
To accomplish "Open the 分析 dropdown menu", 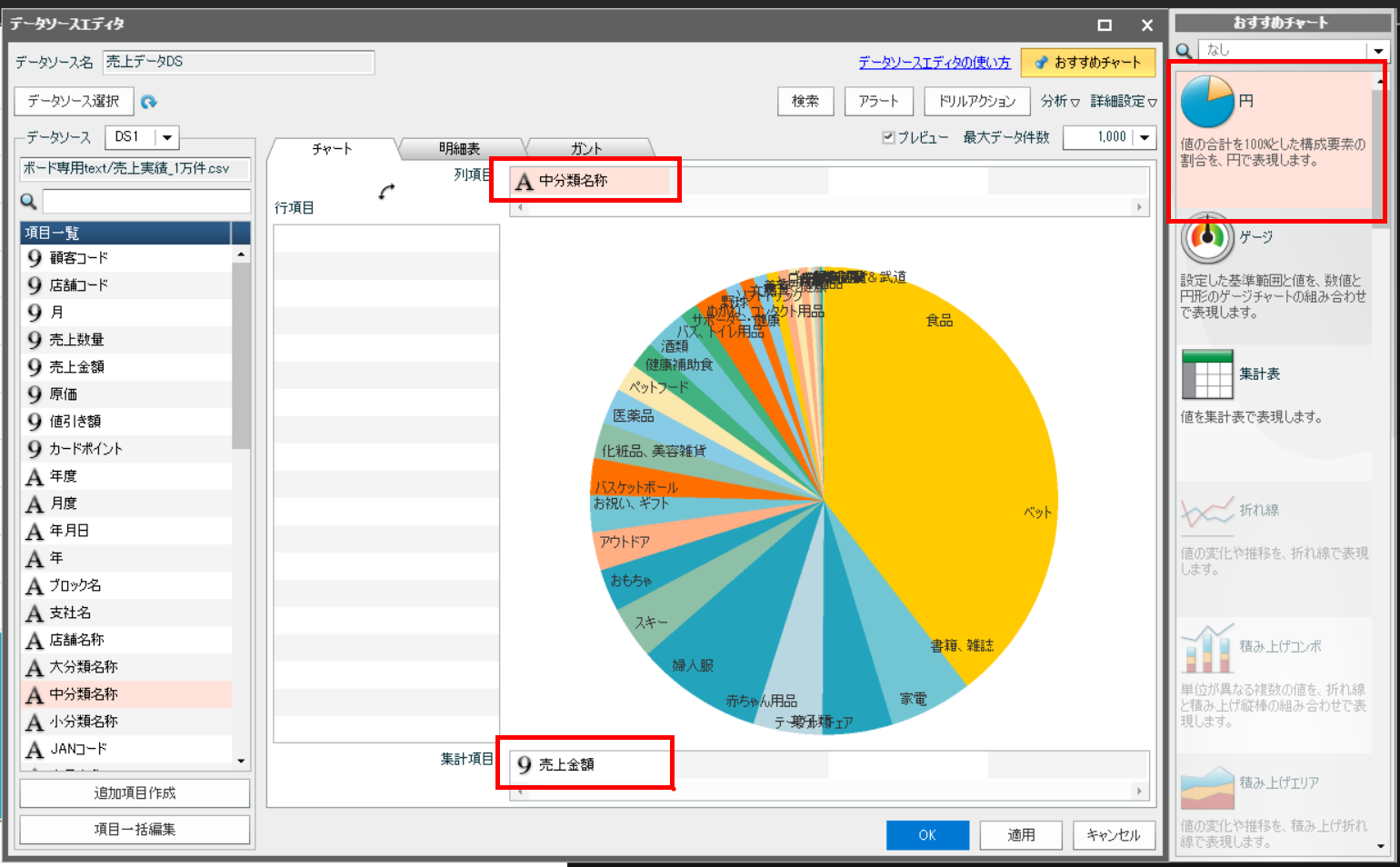I will (x=1060, y=102).
